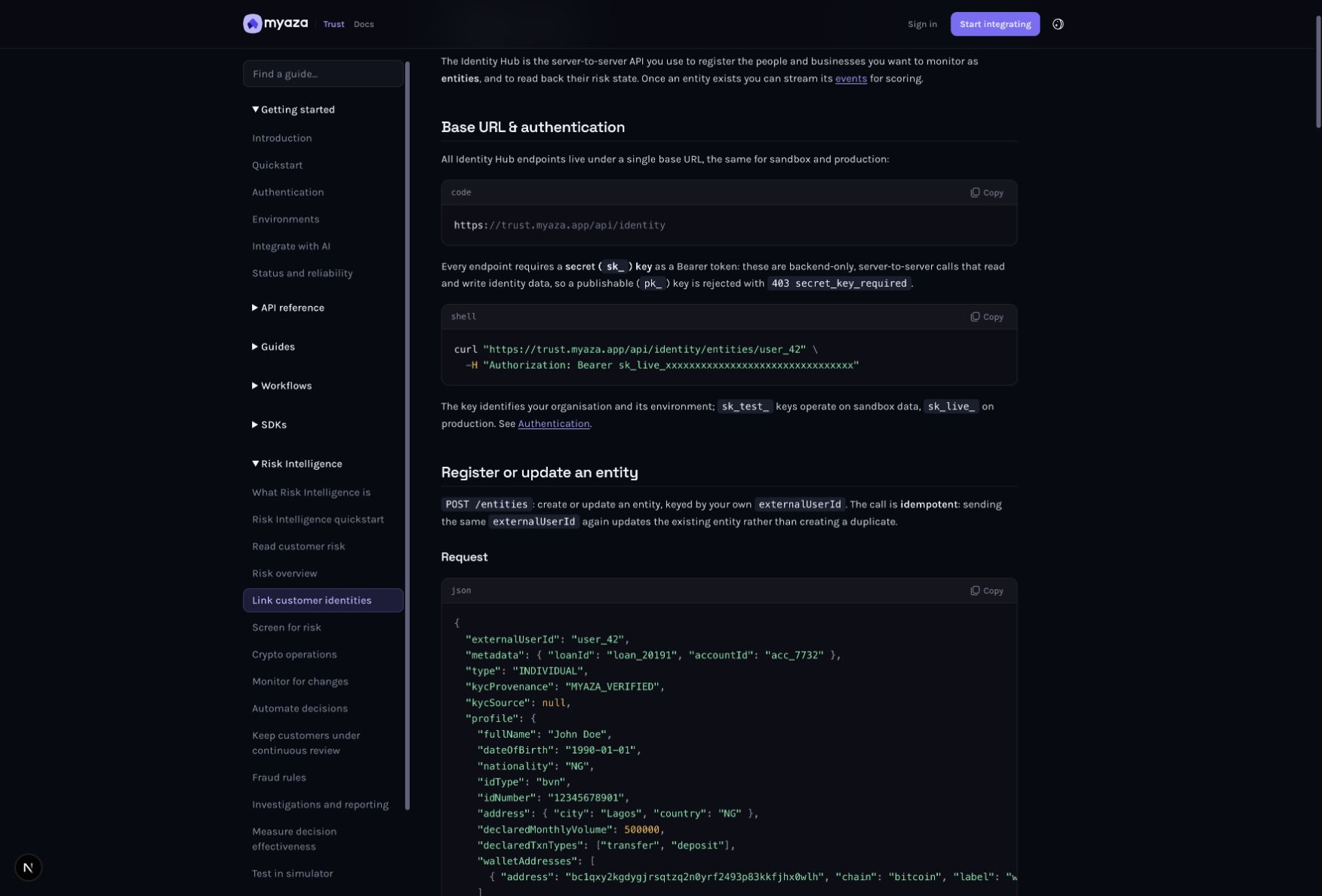1322x896 pixels.
Task: Collapse the Risk Intelligence section
Action: point(297,464)
